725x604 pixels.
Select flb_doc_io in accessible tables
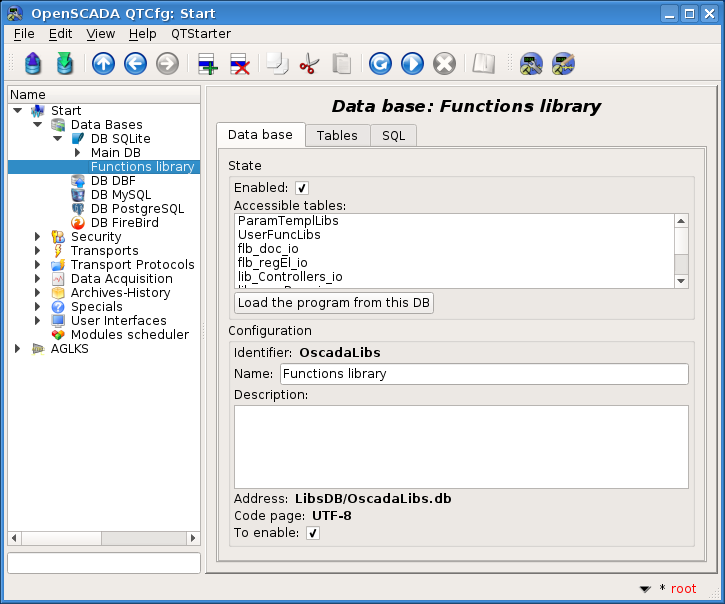tap(268, 249)
